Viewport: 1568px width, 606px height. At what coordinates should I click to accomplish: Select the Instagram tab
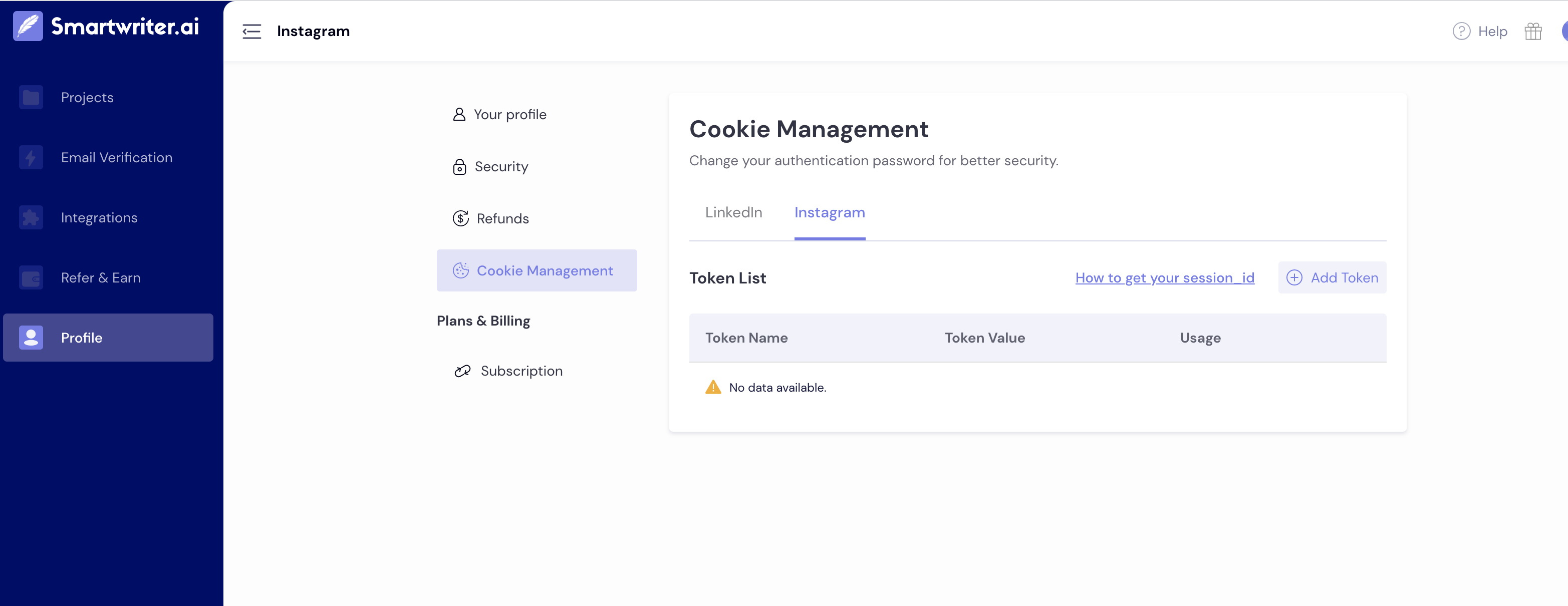829,212
